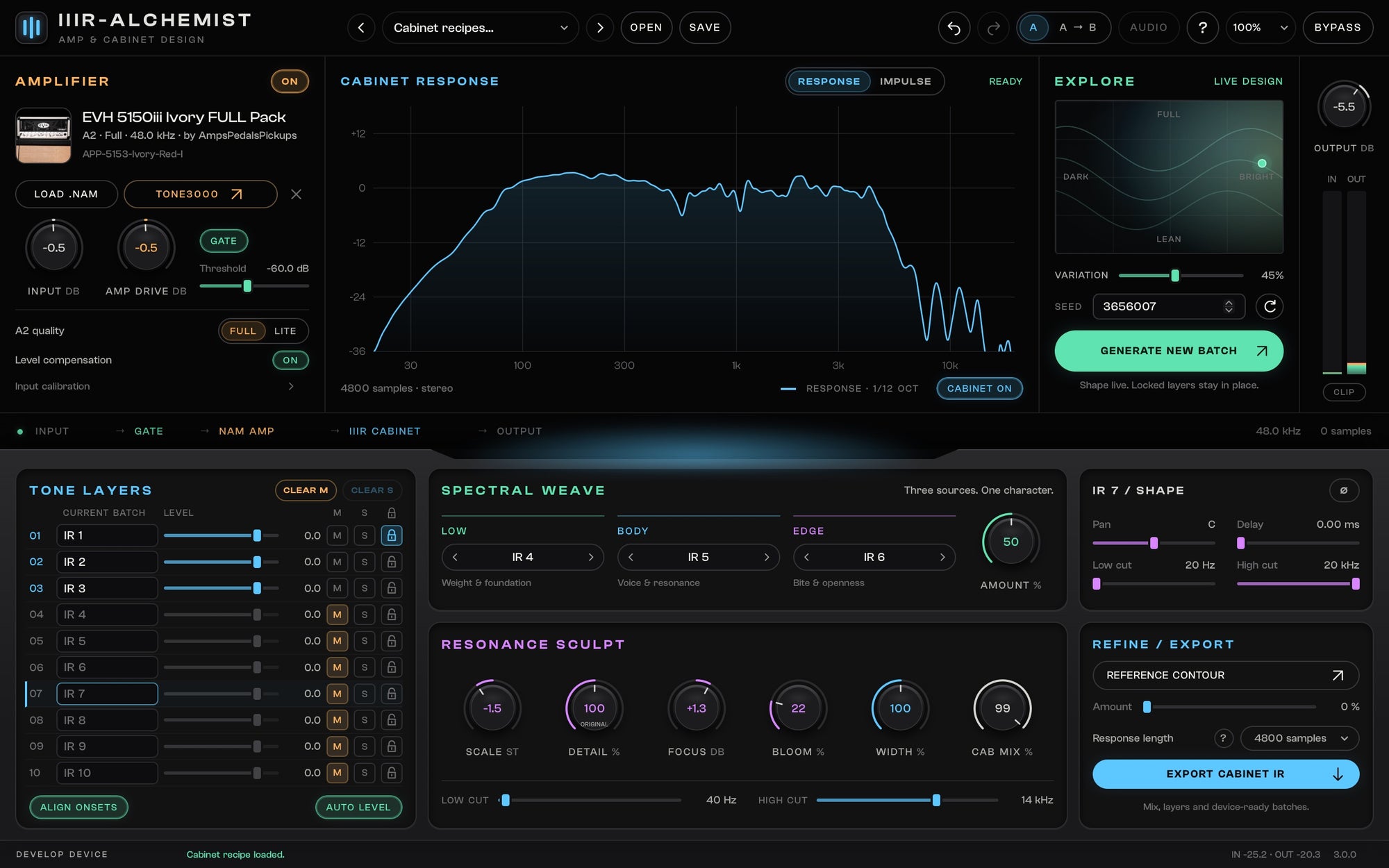
Task: Go to next preset with right arrow
Action: [x=600, y=28]
